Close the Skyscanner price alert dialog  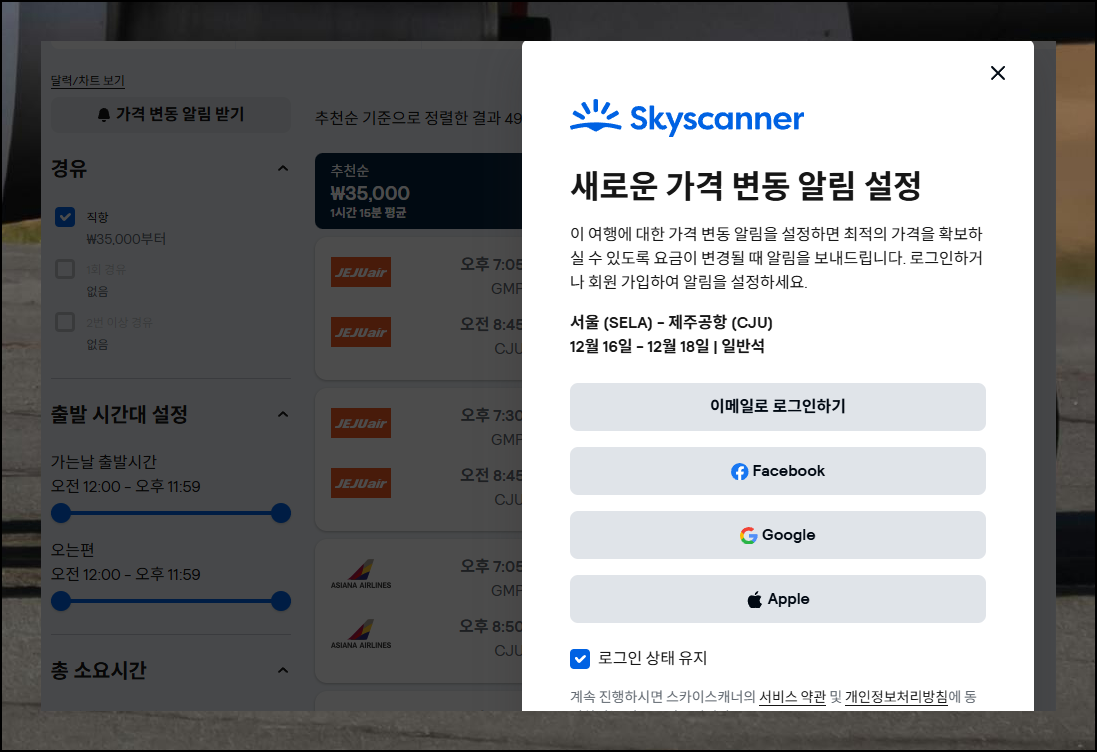point(998,73)
